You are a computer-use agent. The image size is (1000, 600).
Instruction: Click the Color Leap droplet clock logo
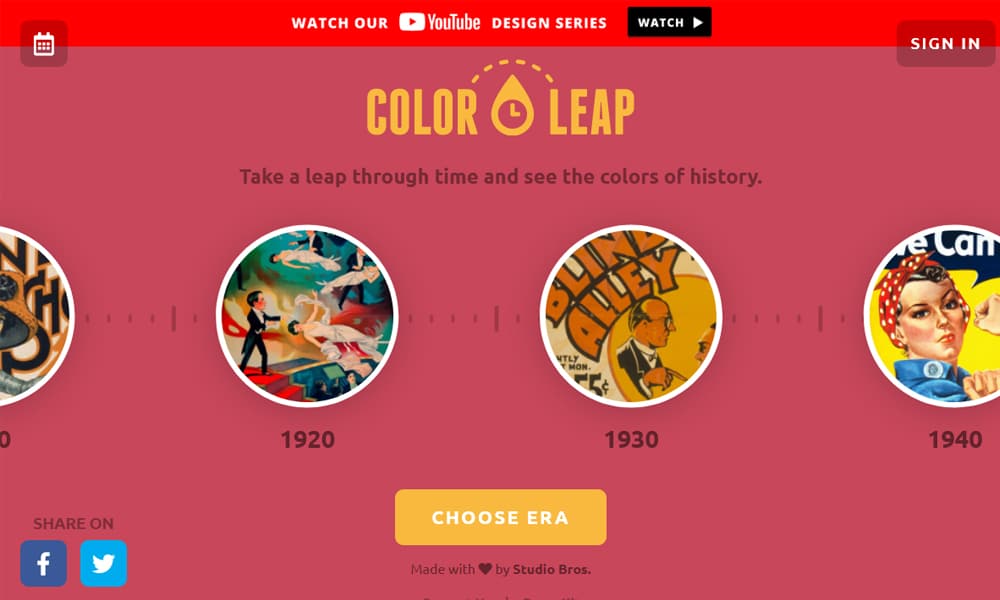pyautogui.click(x=513, y=105)
